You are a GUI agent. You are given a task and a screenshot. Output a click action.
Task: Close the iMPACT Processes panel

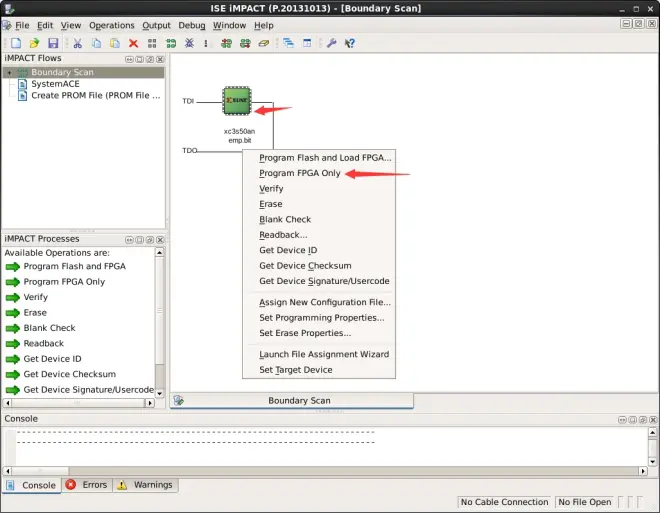160,240
